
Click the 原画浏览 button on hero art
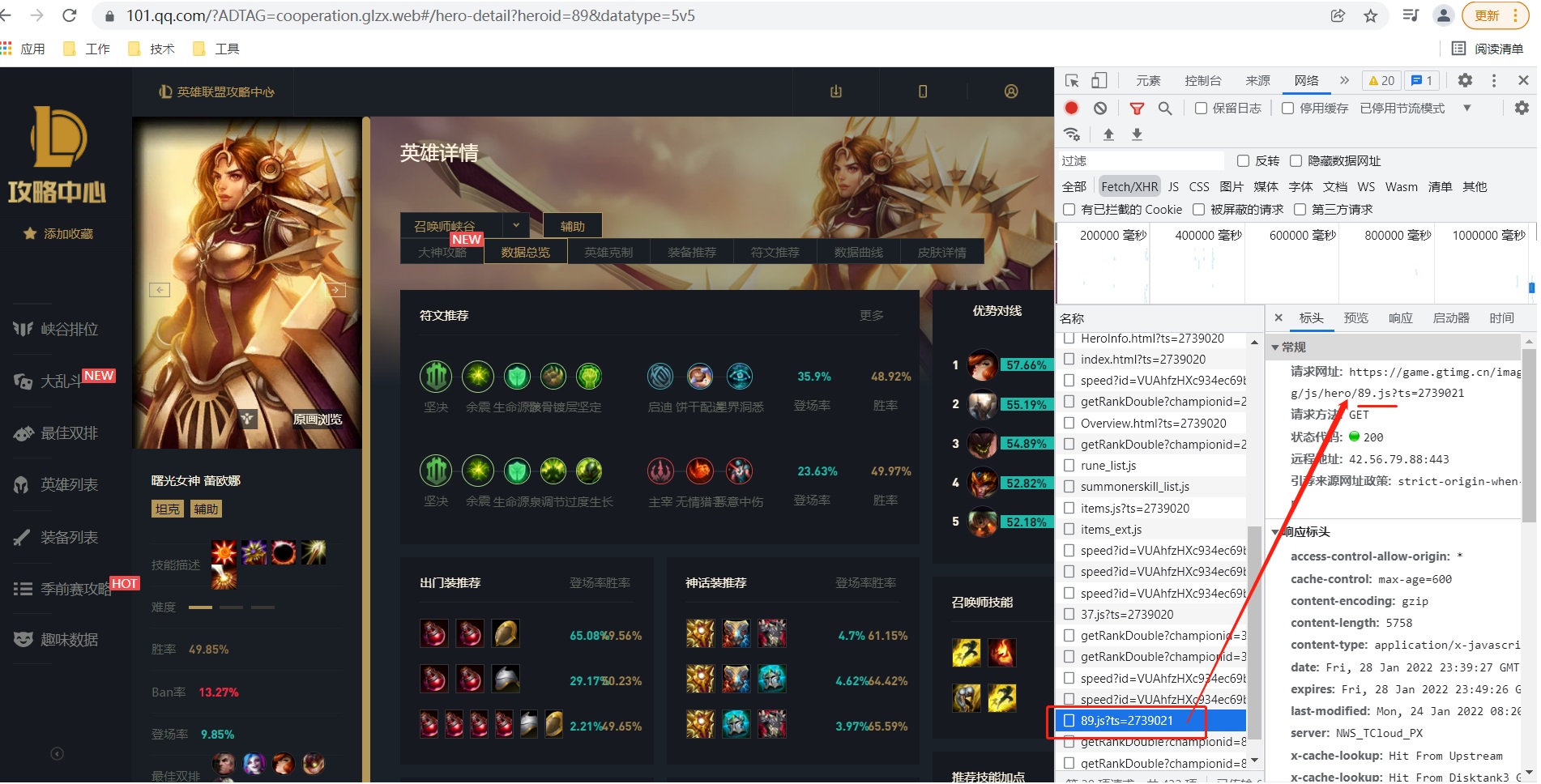pyautogui.click(x=318, y=419)
